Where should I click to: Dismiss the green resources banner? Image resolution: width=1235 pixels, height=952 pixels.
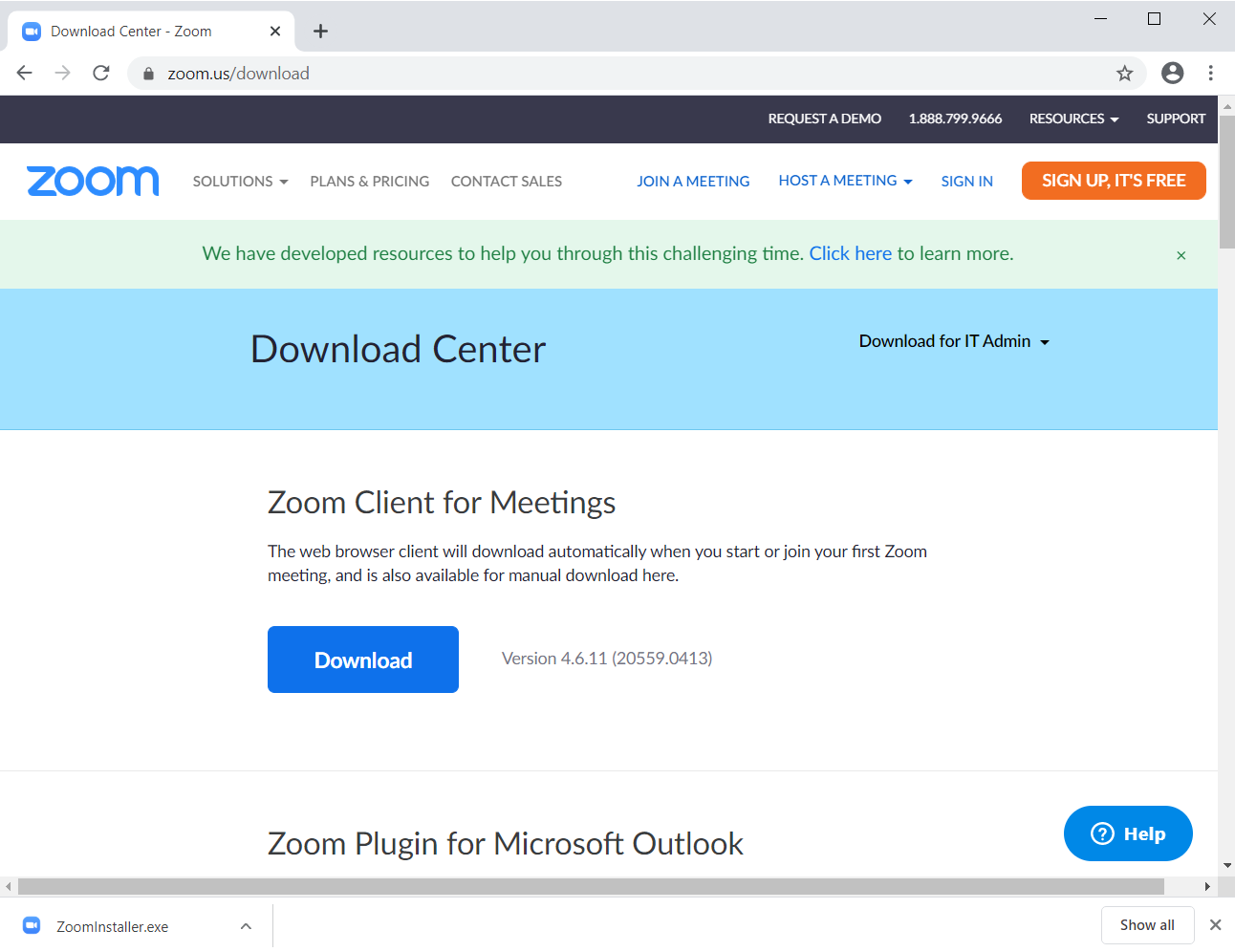click(1181, 255)
